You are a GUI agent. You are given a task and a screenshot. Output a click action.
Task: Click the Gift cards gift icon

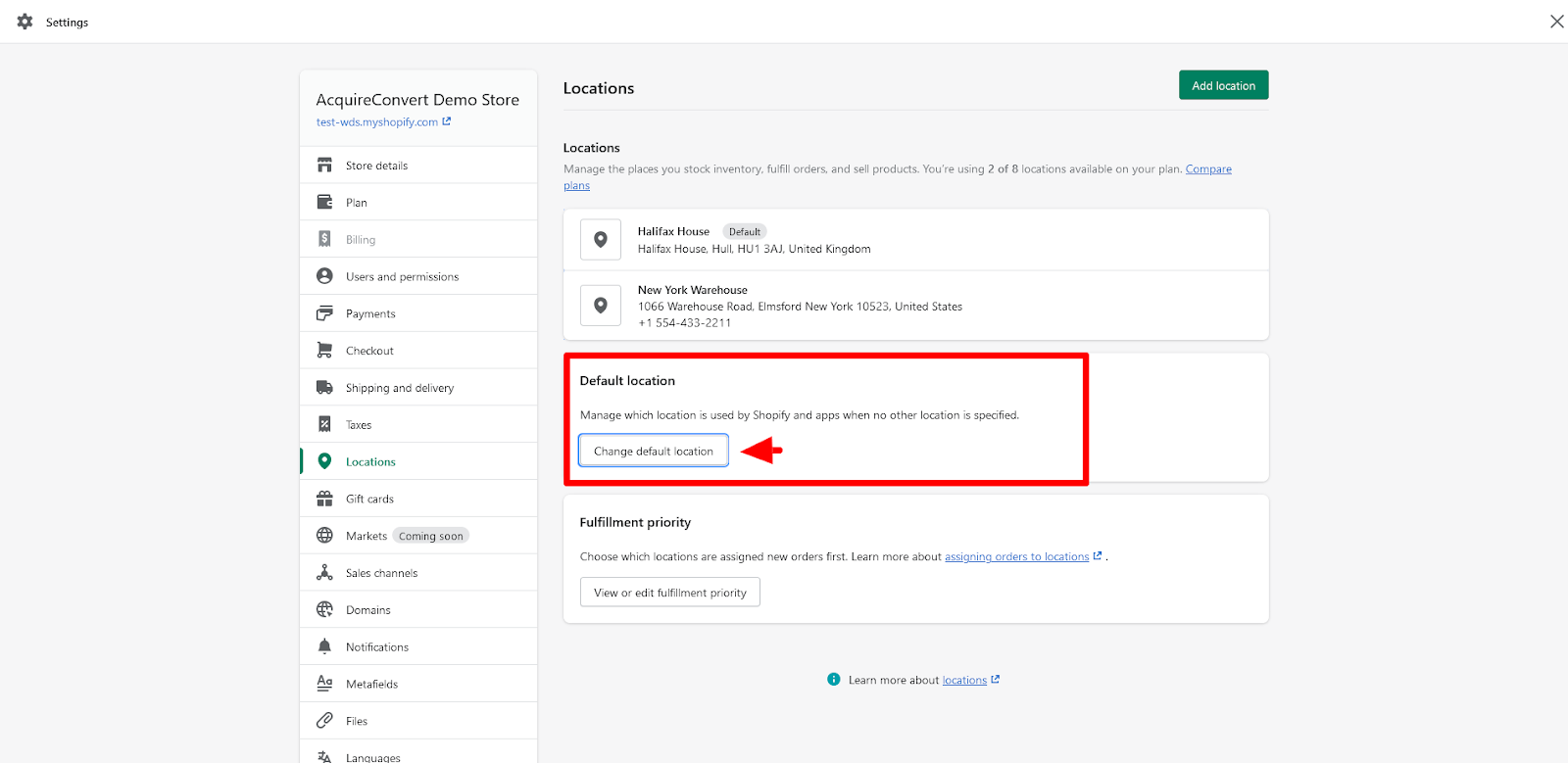[x=324, y=499]
